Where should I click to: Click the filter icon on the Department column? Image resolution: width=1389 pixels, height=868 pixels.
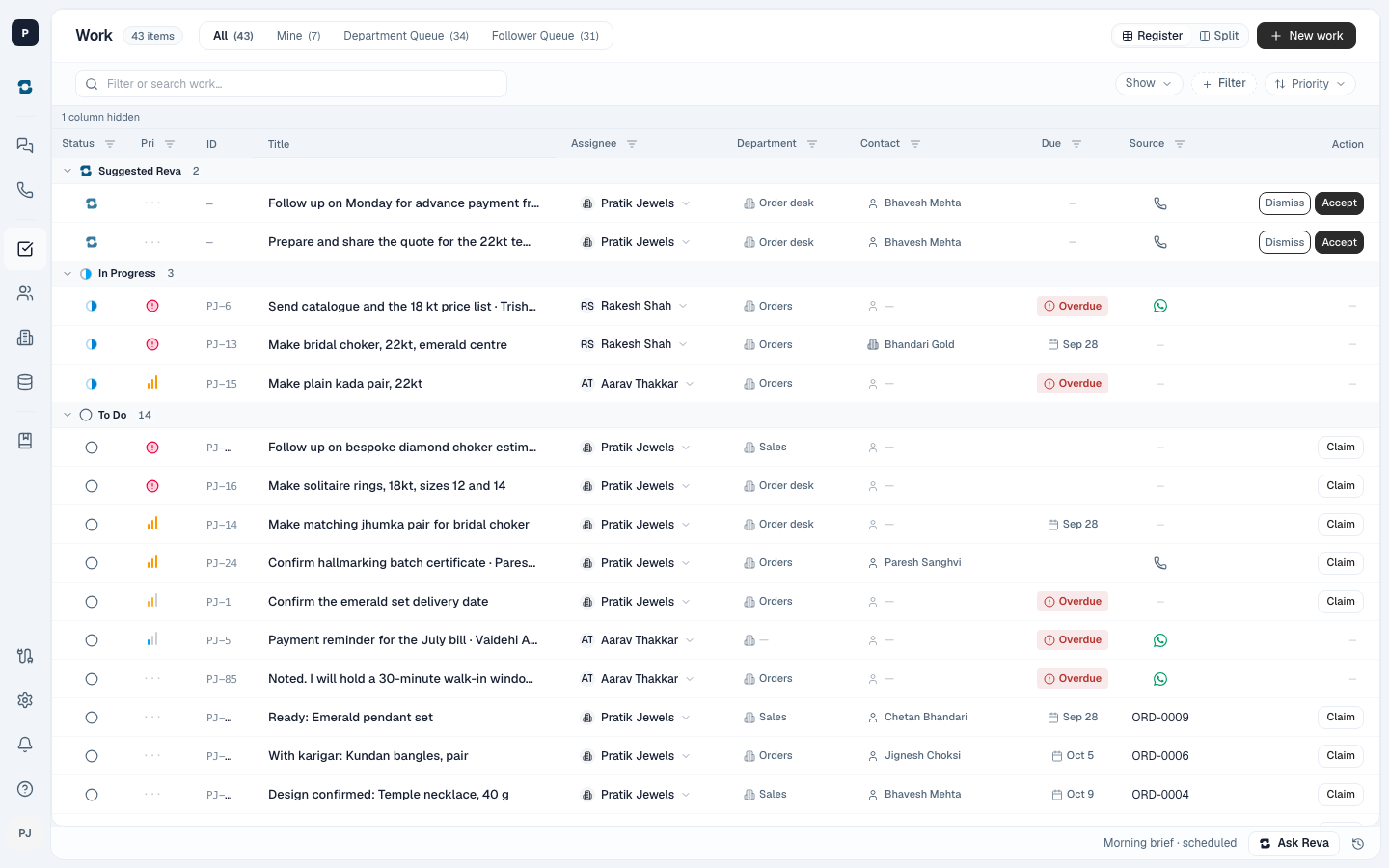click(812, 144)
